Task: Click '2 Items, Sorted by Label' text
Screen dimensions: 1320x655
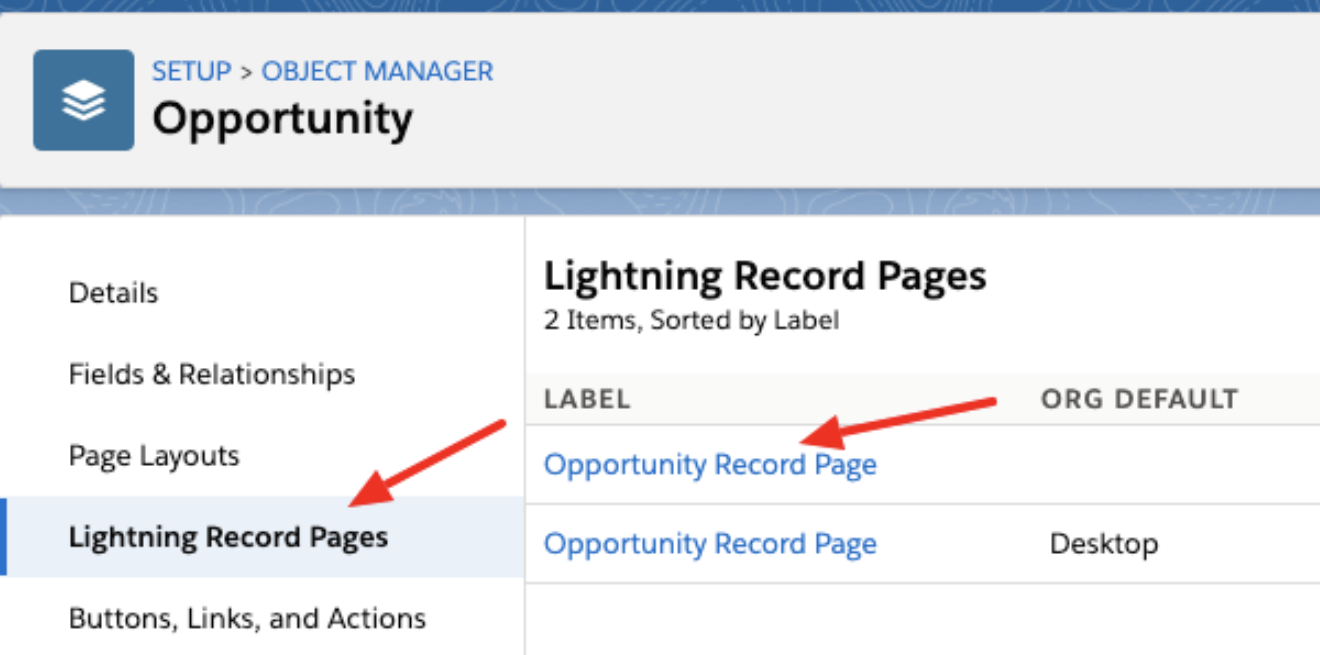Action: click(x=691, y=321)
